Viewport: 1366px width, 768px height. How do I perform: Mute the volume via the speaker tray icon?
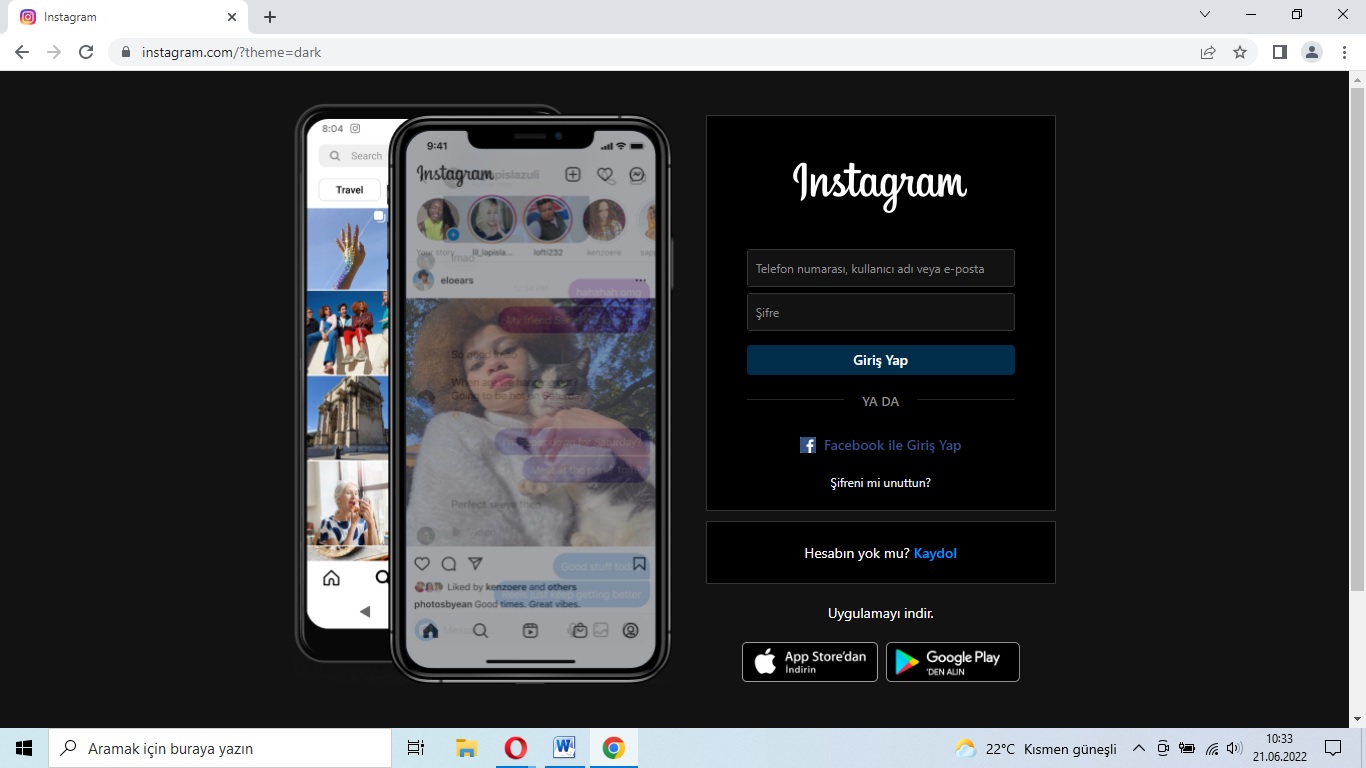pos(1232,747)
